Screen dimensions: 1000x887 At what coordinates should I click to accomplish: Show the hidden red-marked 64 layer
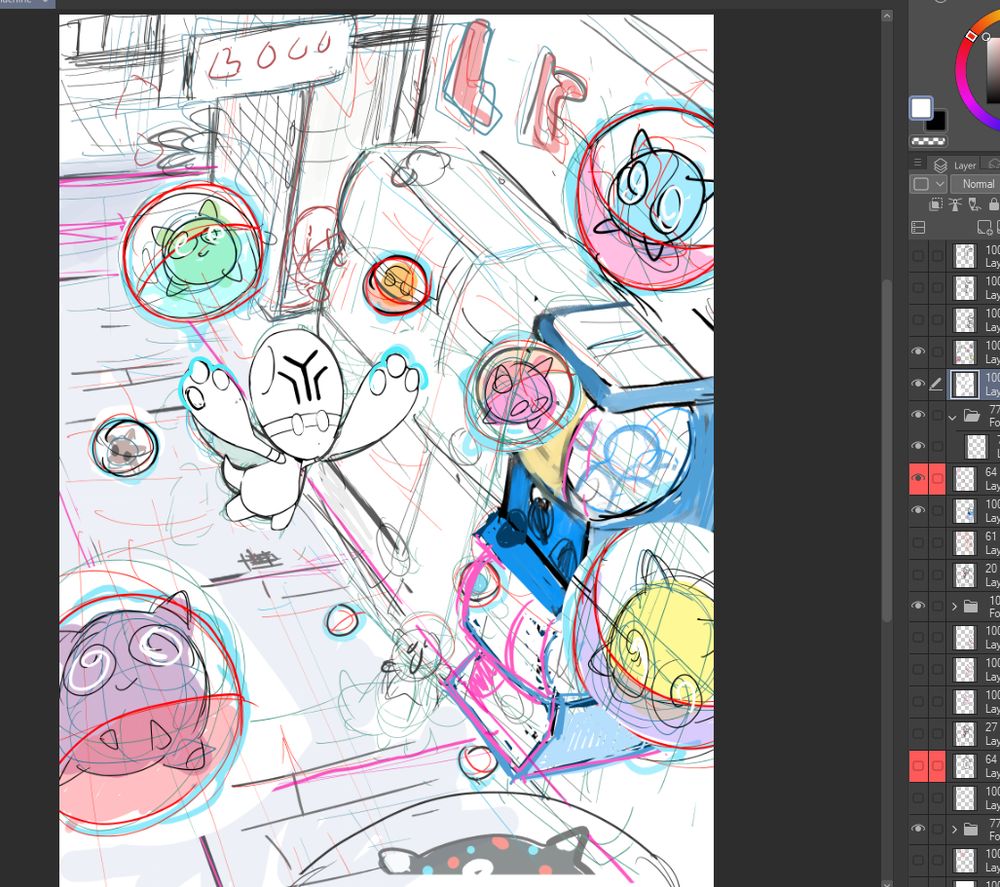(x=918, y=765)
